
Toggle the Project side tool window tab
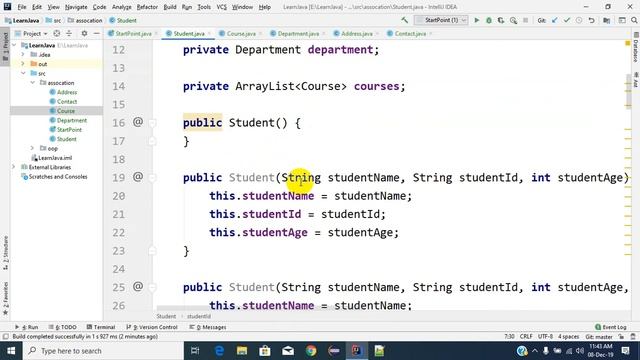click(5, 47)
